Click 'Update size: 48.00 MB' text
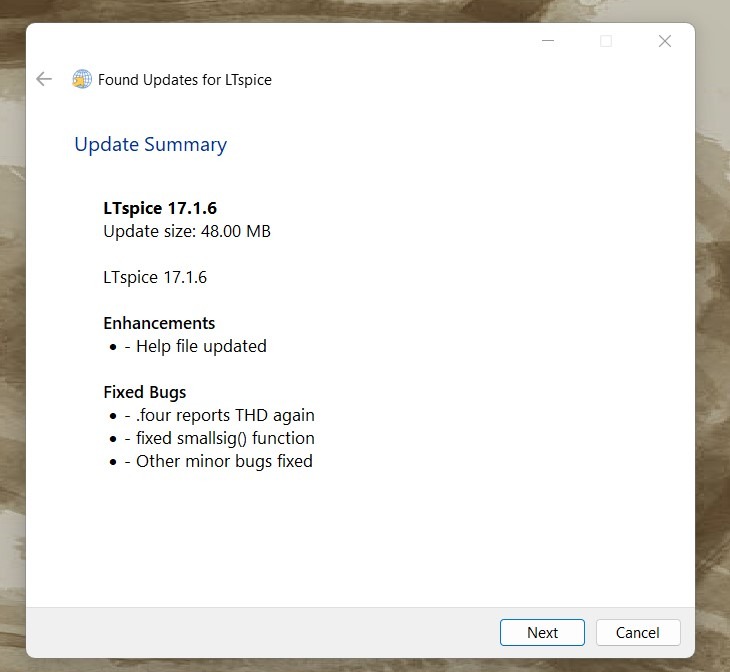This screenshot has width=730, height=672. click(x=187, y=231)
